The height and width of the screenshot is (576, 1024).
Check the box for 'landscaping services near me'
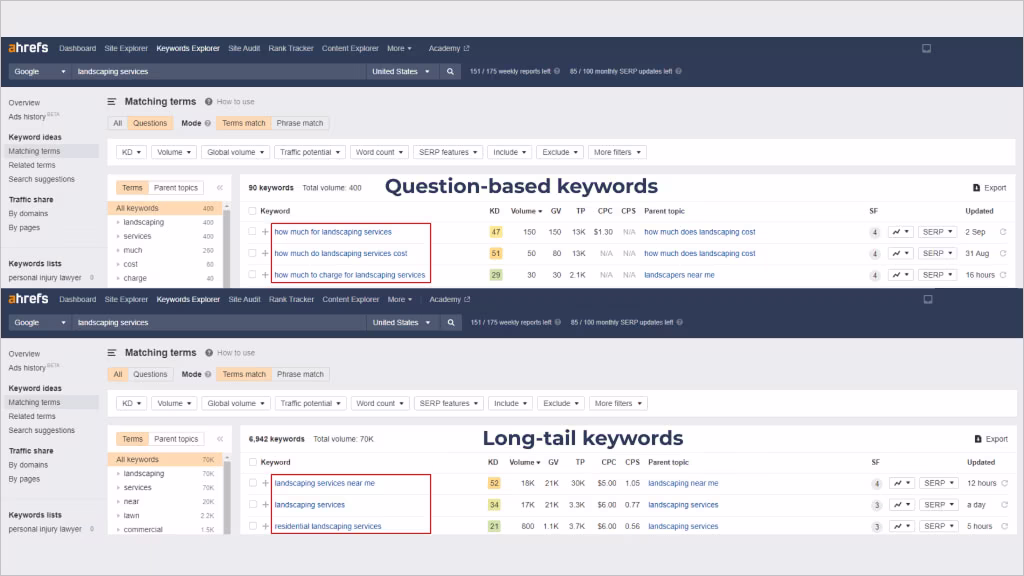(x=253, y=483)
